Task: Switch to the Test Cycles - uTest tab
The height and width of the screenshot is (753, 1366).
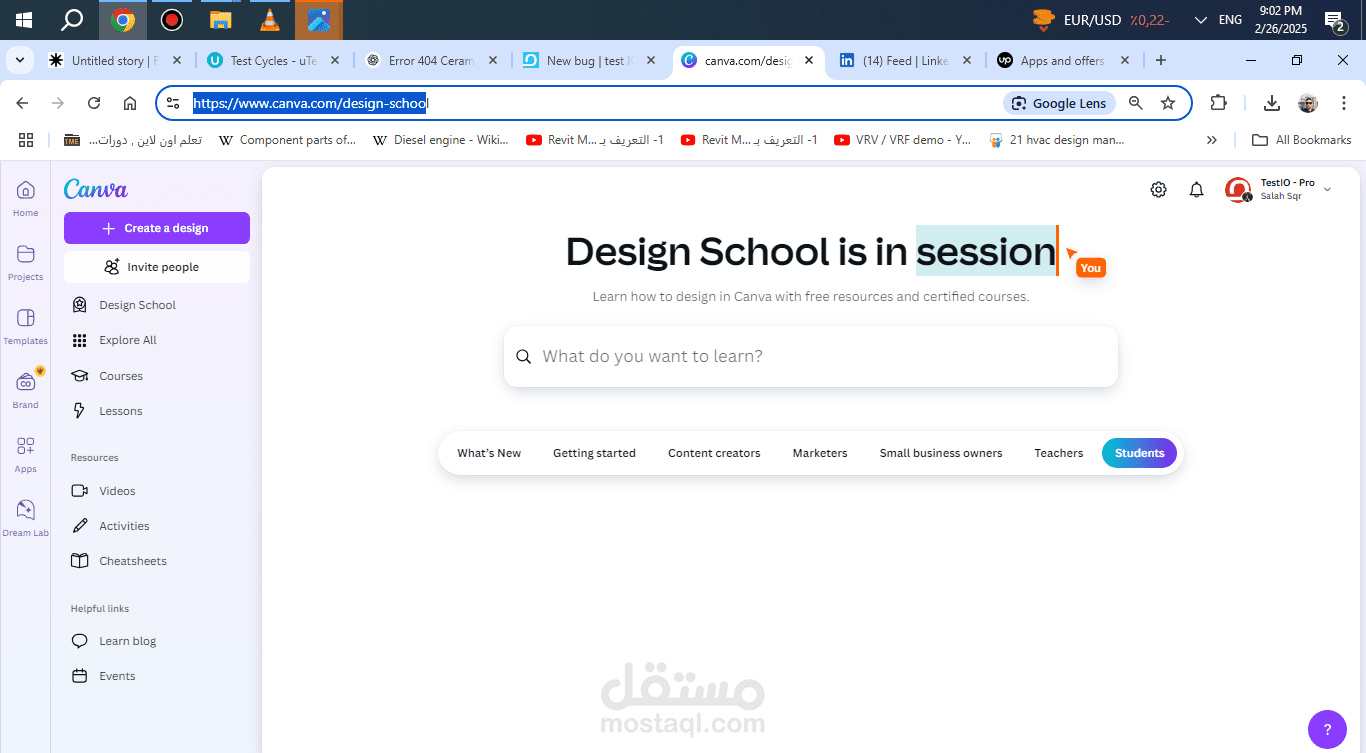Action: click(274, 60)
